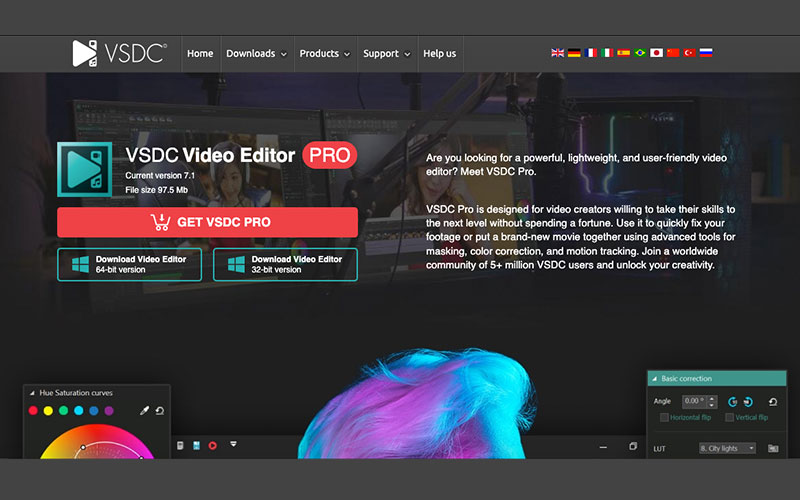
Task: Increase the Angle value with up stepper
Action: tap(712, 398)
